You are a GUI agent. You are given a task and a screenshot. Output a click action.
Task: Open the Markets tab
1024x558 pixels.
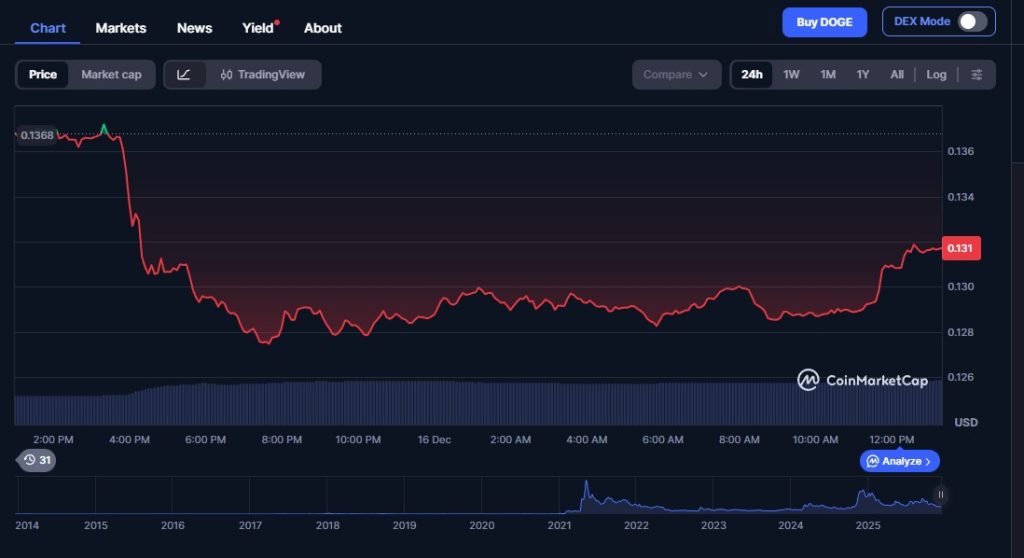click(121, 28)
